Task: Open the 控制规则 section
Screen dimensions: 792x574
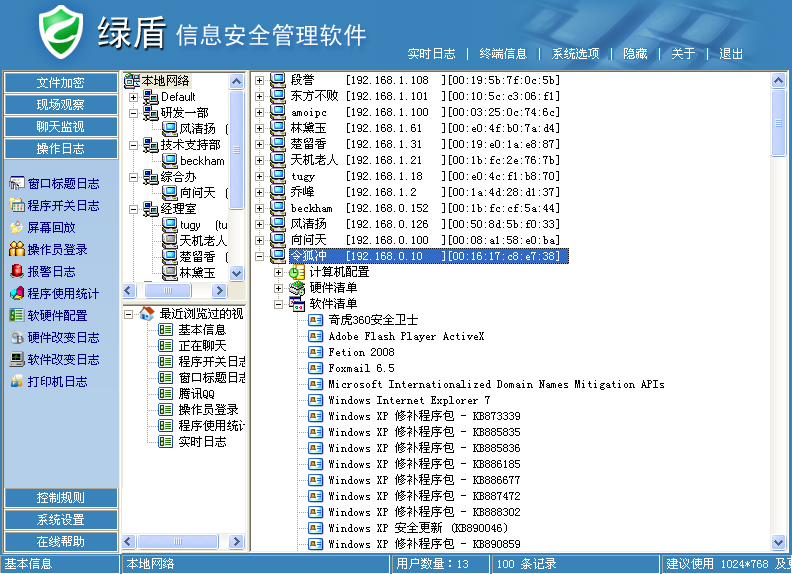Action: tap(61, 498)
